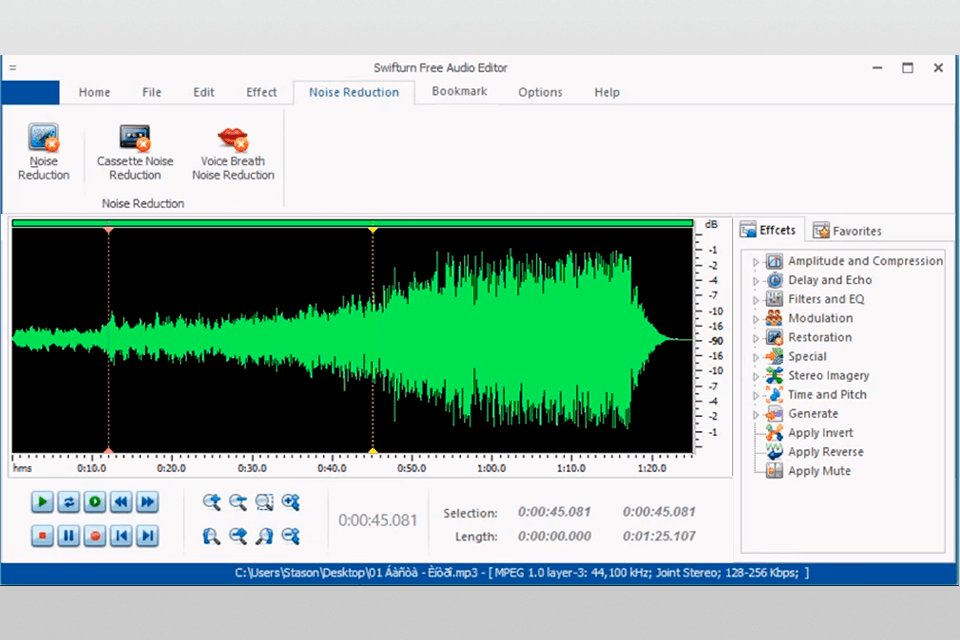Open the Bookmark ribbon tab
Viewport: 960px width, 640px height.
click(x=459, y=92)
